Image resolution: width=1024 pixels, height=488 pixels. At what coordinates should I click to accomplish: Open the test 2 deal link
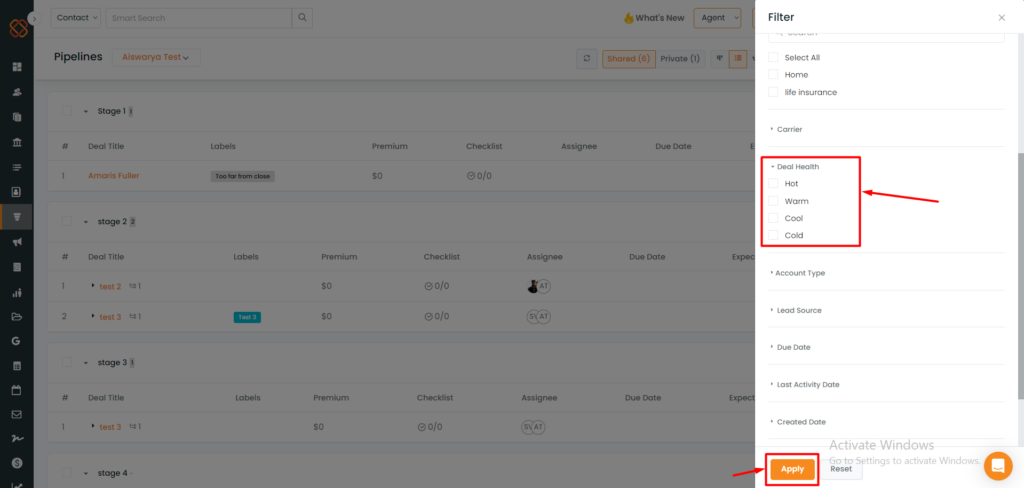110,286
